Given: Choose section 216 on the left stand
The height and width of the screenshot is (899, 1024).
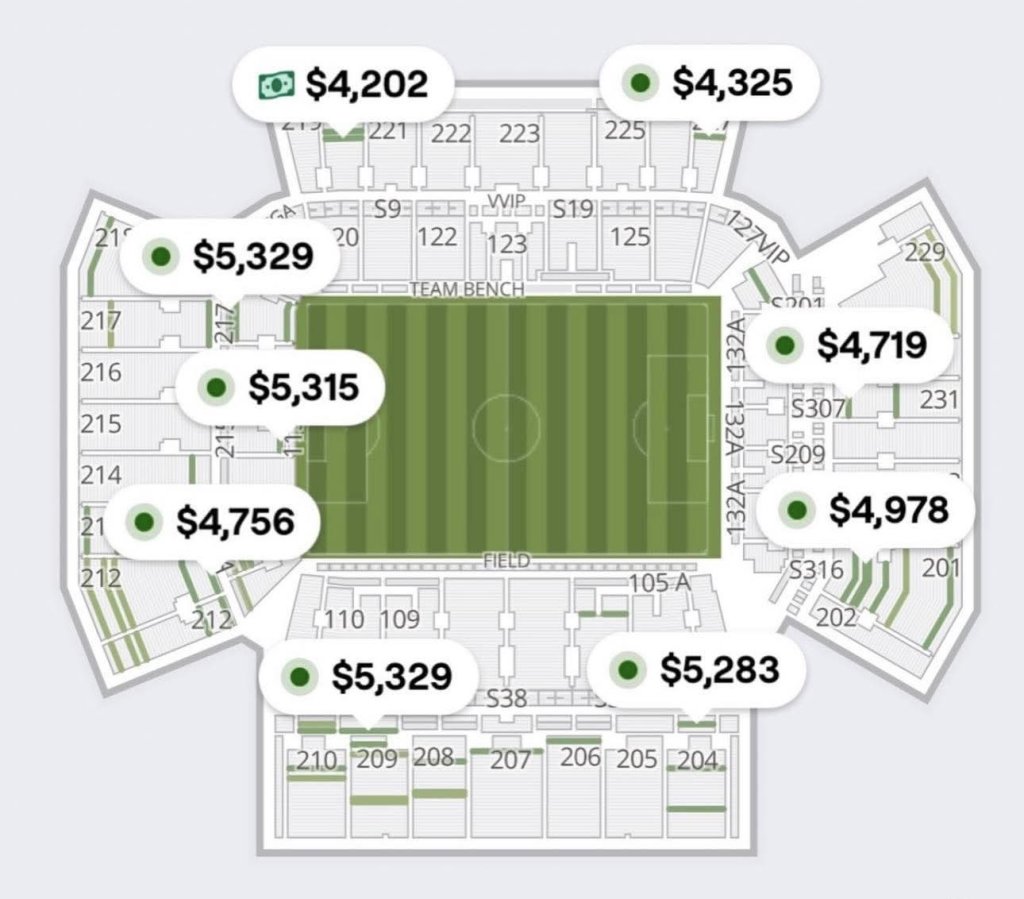Looking at the screenshot, I should coord(101,372).
